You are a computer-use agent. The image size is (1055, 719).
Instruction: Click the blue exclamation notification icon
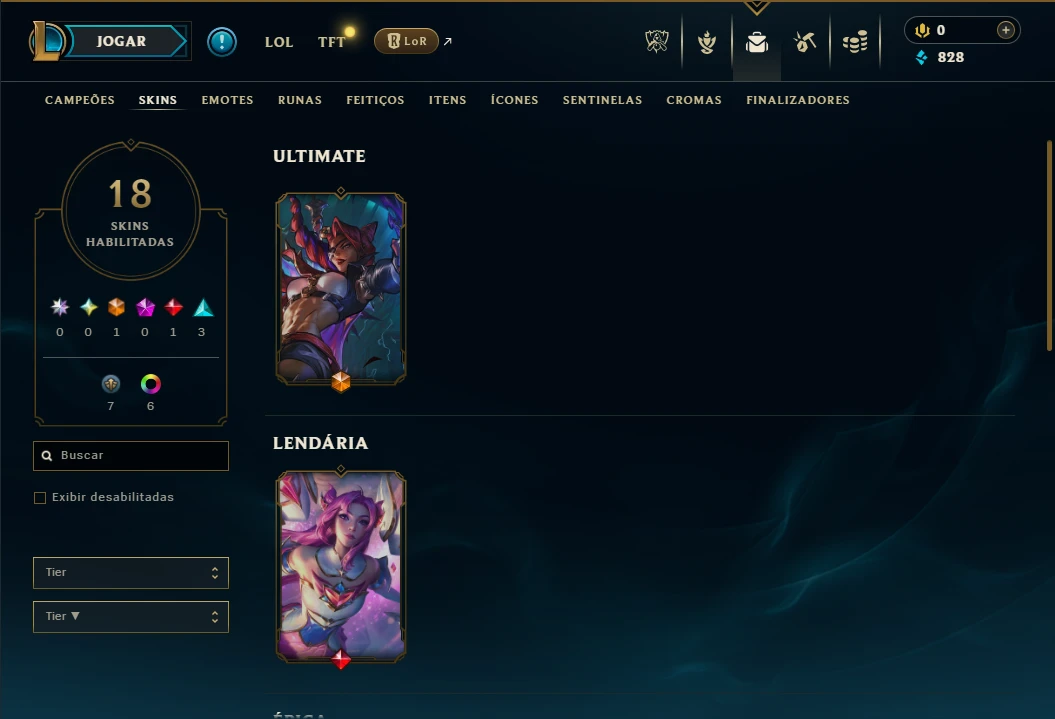221,42
